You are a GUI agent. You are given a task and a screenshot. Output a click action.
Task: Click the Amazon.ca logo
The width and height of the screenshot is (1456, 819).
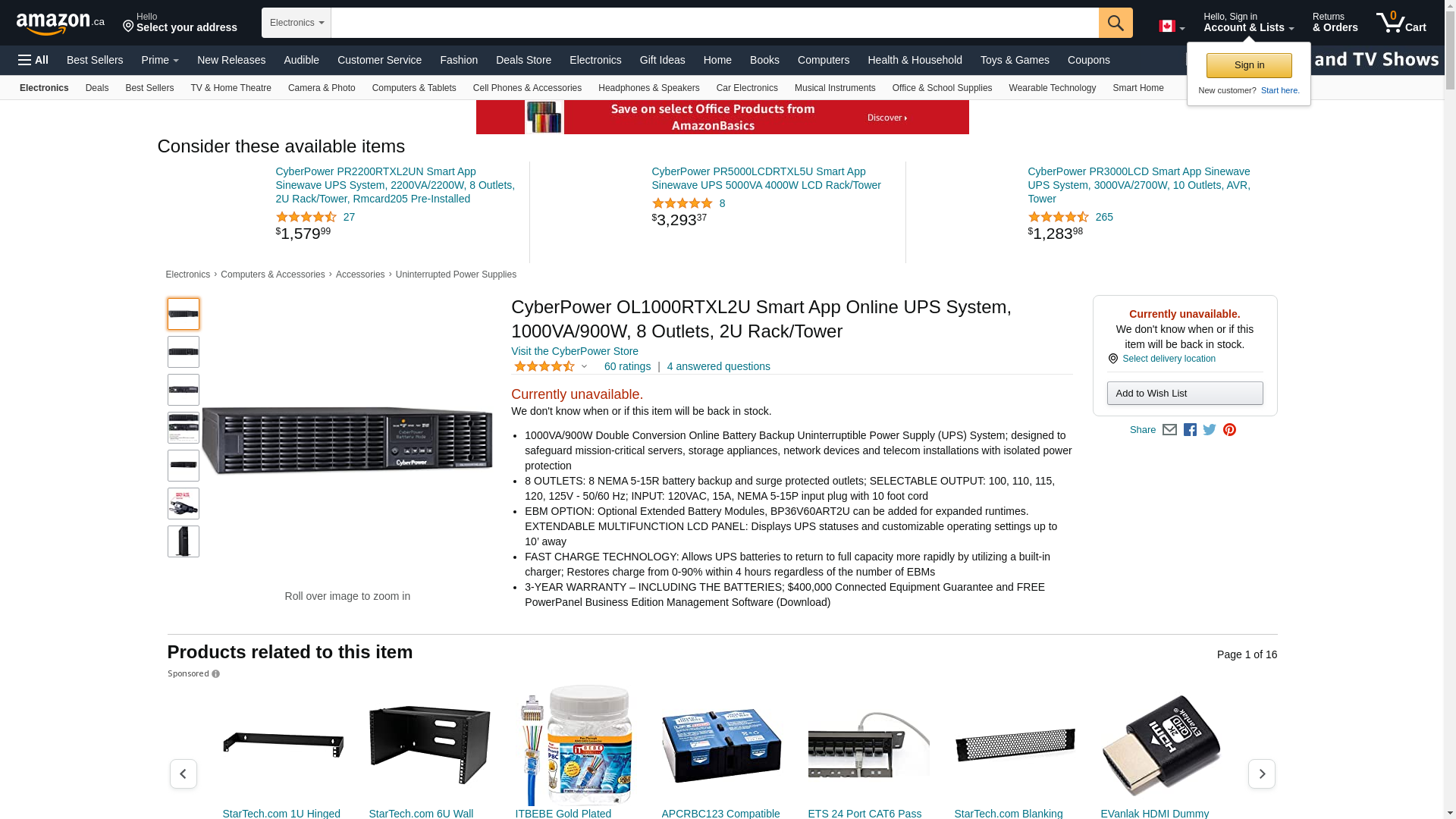(x=61, y=24)
